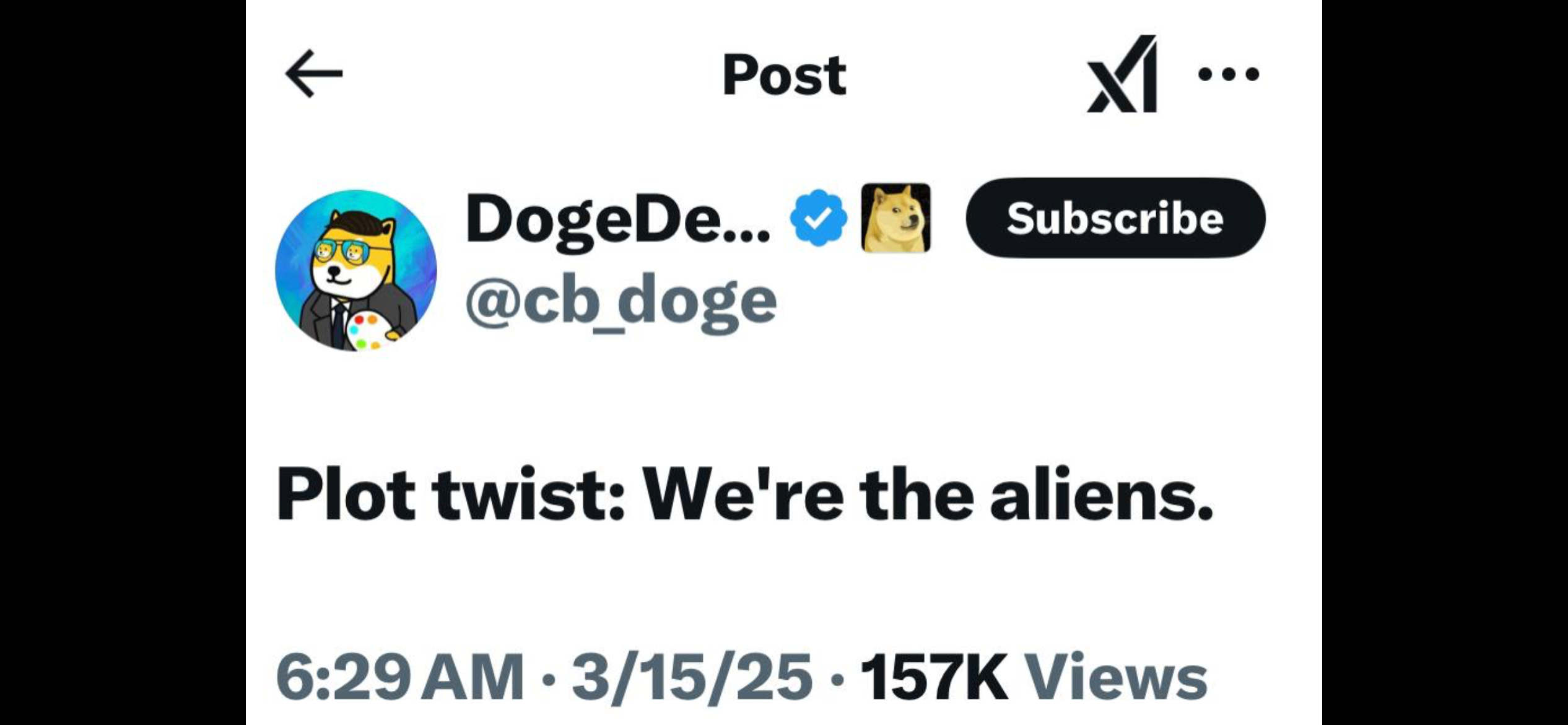Go back using the left arrow icon
Image resolution: width=1568 pixels, height=725 pixels.
313,74
